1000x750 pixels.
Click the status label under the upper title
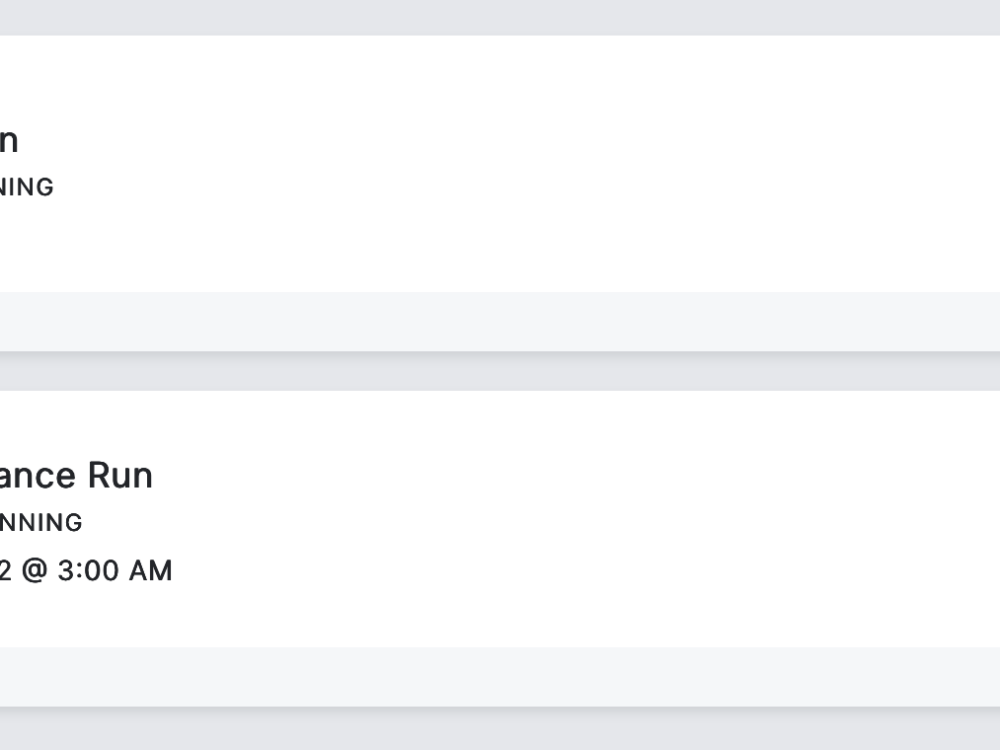tap(26, 187)
